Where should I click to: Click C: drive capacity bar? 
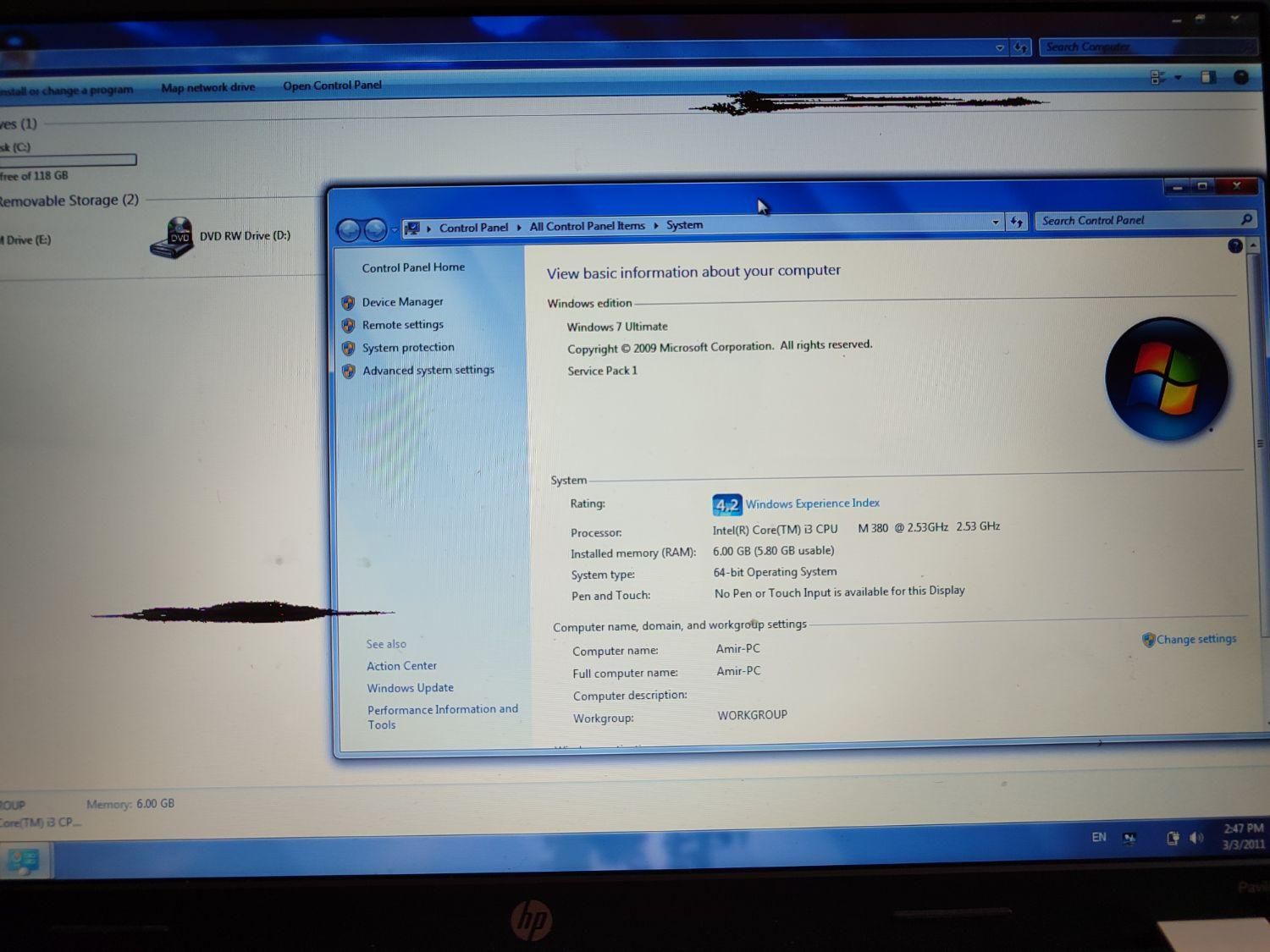[x=68, y=160]
